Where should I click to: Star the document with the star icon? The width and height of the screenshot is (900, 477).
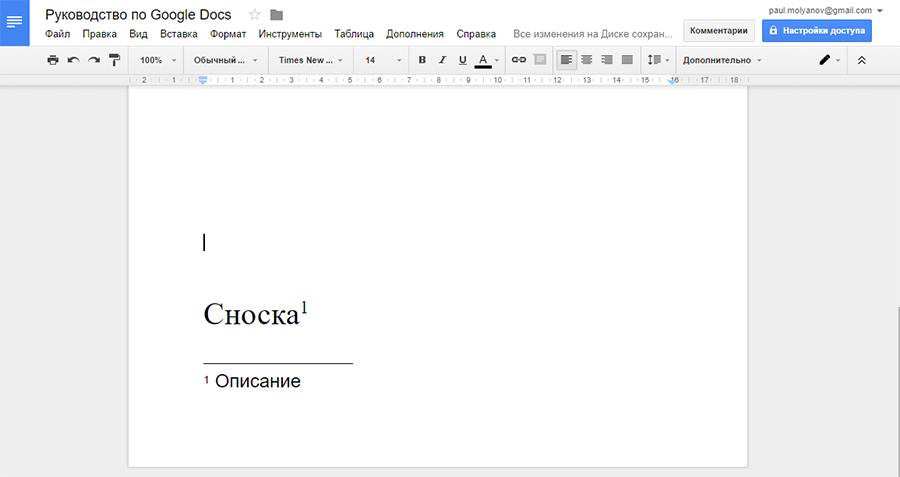coord(254,15)
